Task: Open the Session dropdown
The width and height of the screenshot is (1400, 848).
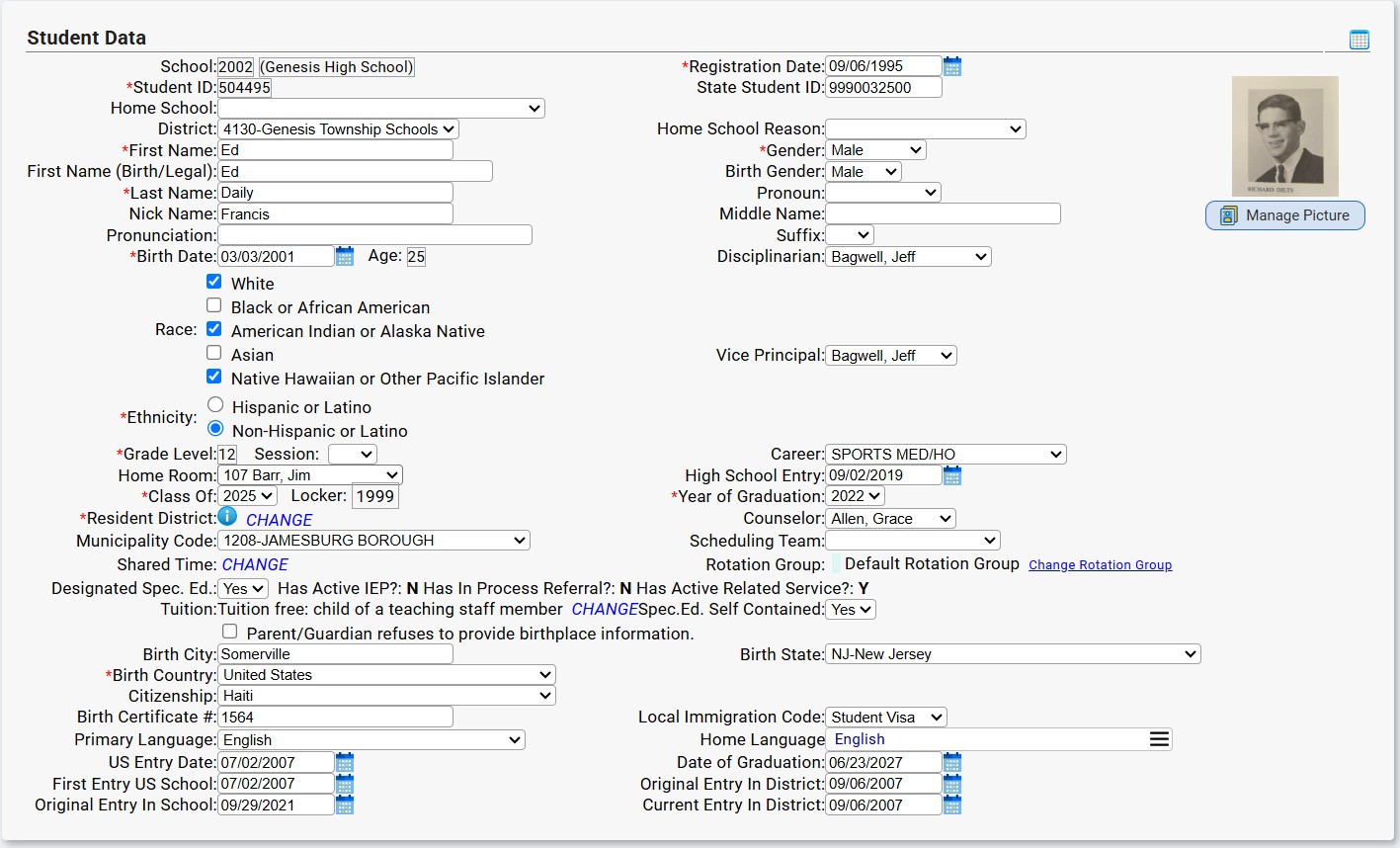Action: (353, 455)
